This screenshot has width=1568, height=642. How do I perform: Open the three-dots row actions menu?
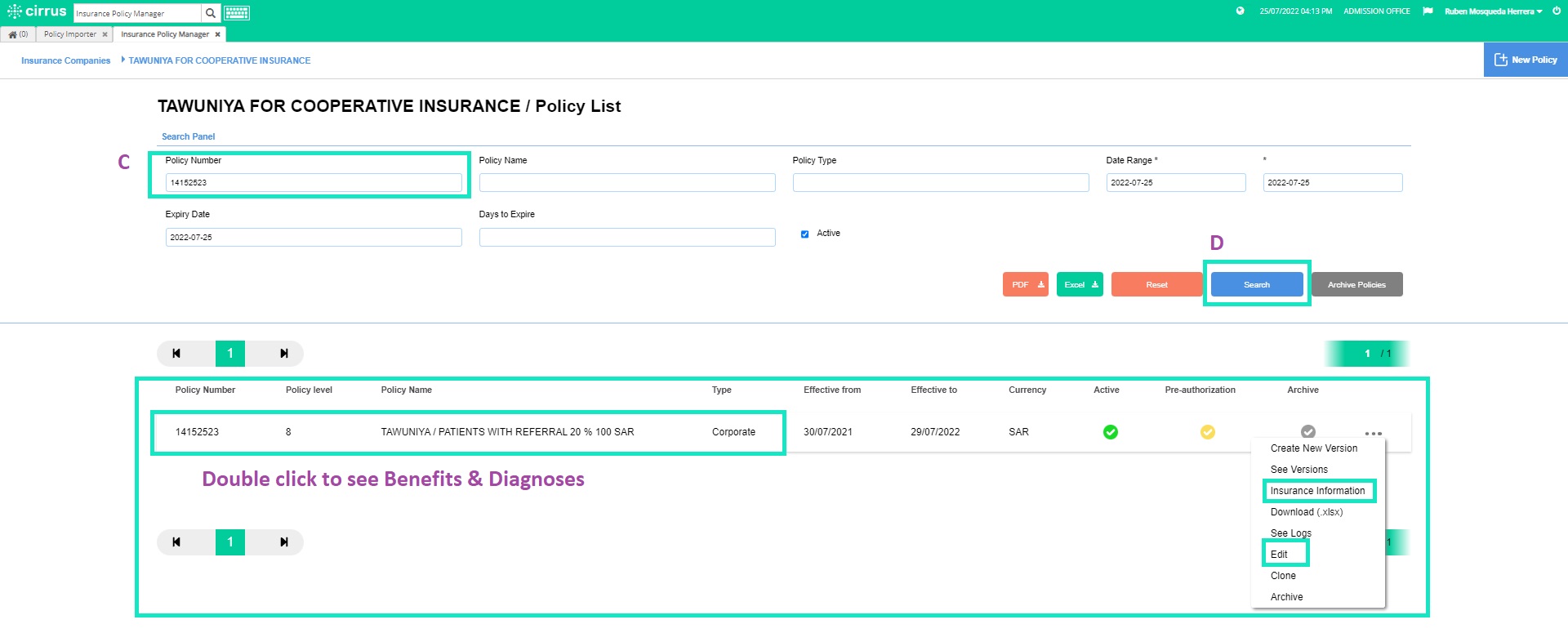click(1374, 433)
